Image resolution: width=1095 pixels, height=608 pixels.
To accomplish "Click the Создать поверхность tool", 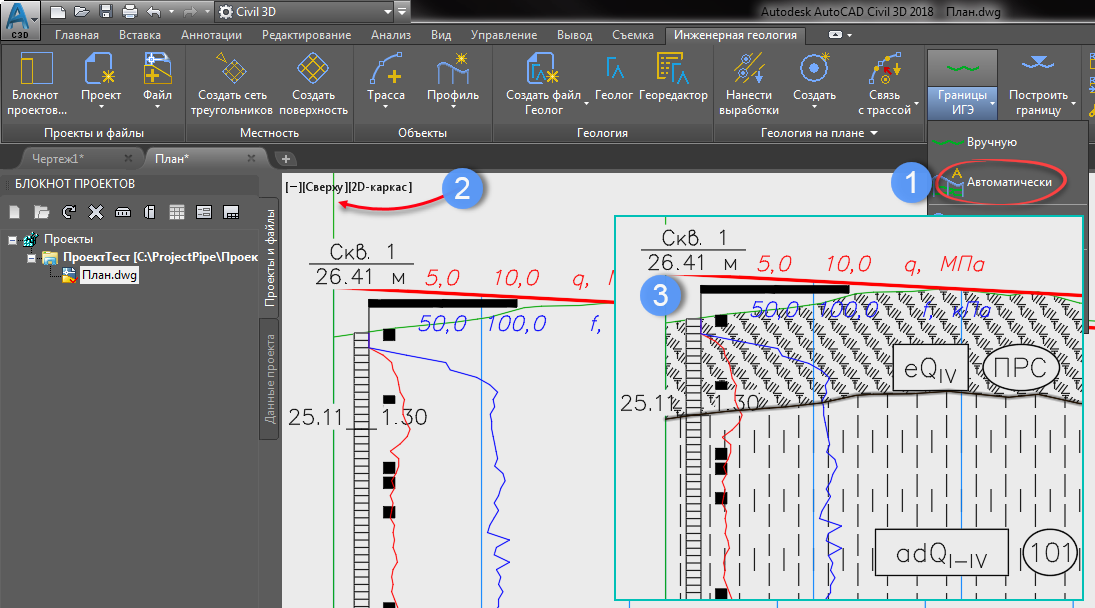I will coord(313,83).
